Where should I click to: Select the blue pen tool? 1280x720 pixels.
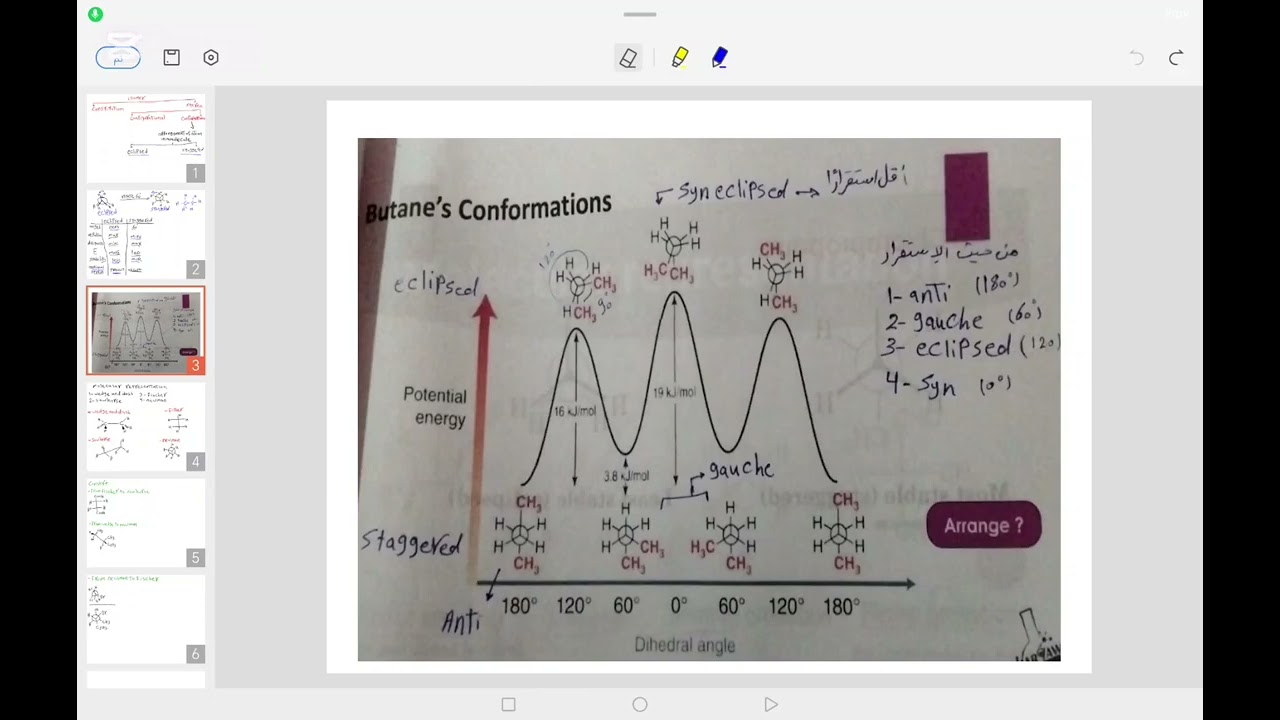[720, 58]
